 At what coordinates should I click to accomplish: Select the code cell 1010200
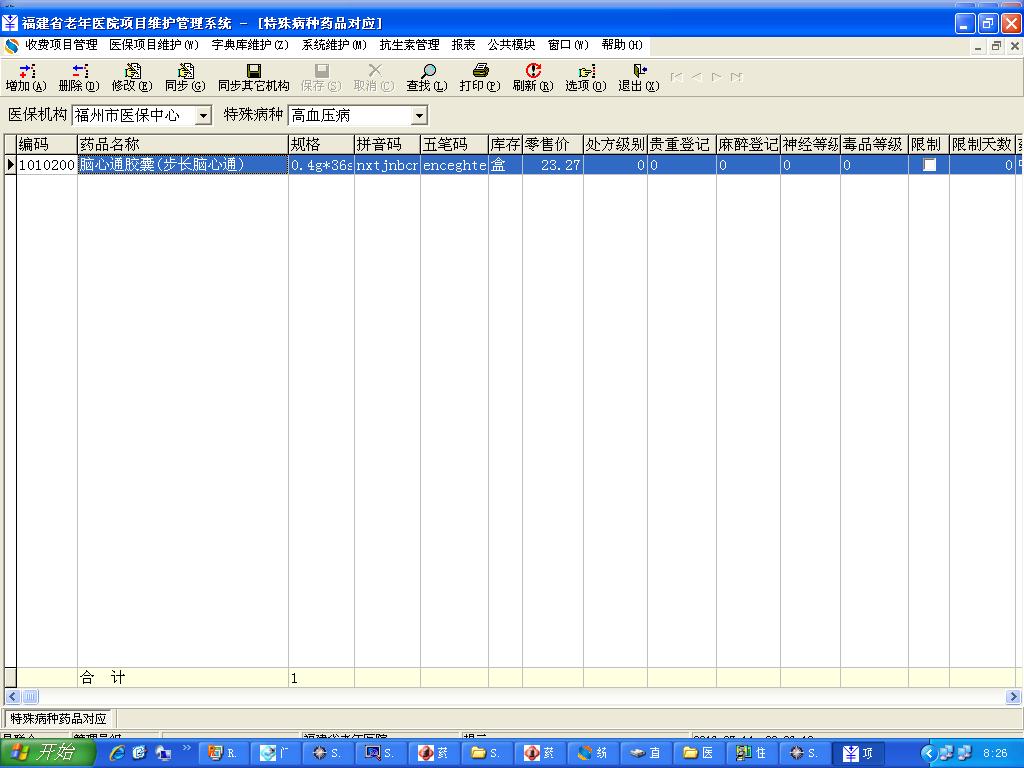pyautogui.click(x=47, y=165)
